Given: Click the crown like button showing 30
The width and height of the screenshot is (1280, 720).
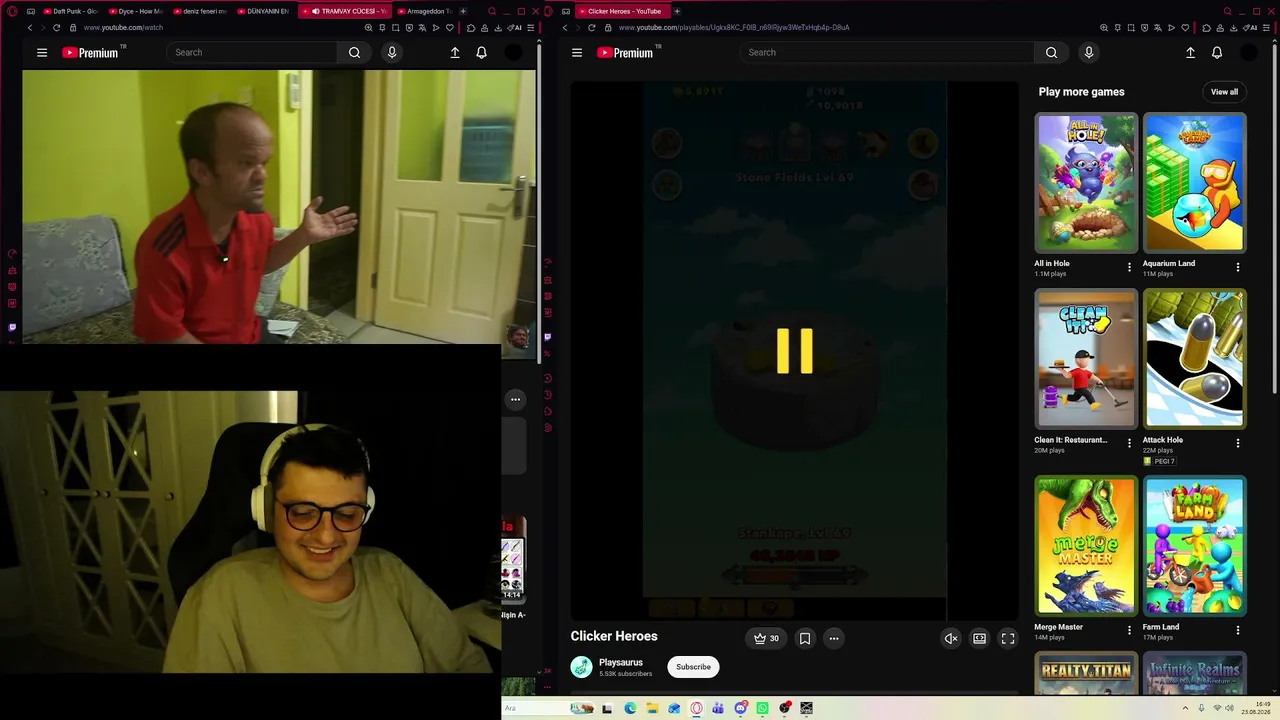Looking at the screenshot, I should tap(767, 638).
